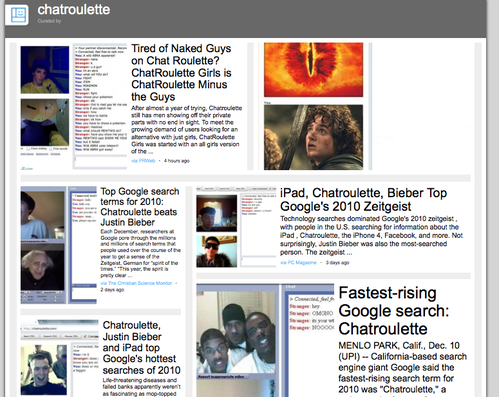
Task: Click the orange bird costume webcam thumbnail
Action: pos(45,122)
